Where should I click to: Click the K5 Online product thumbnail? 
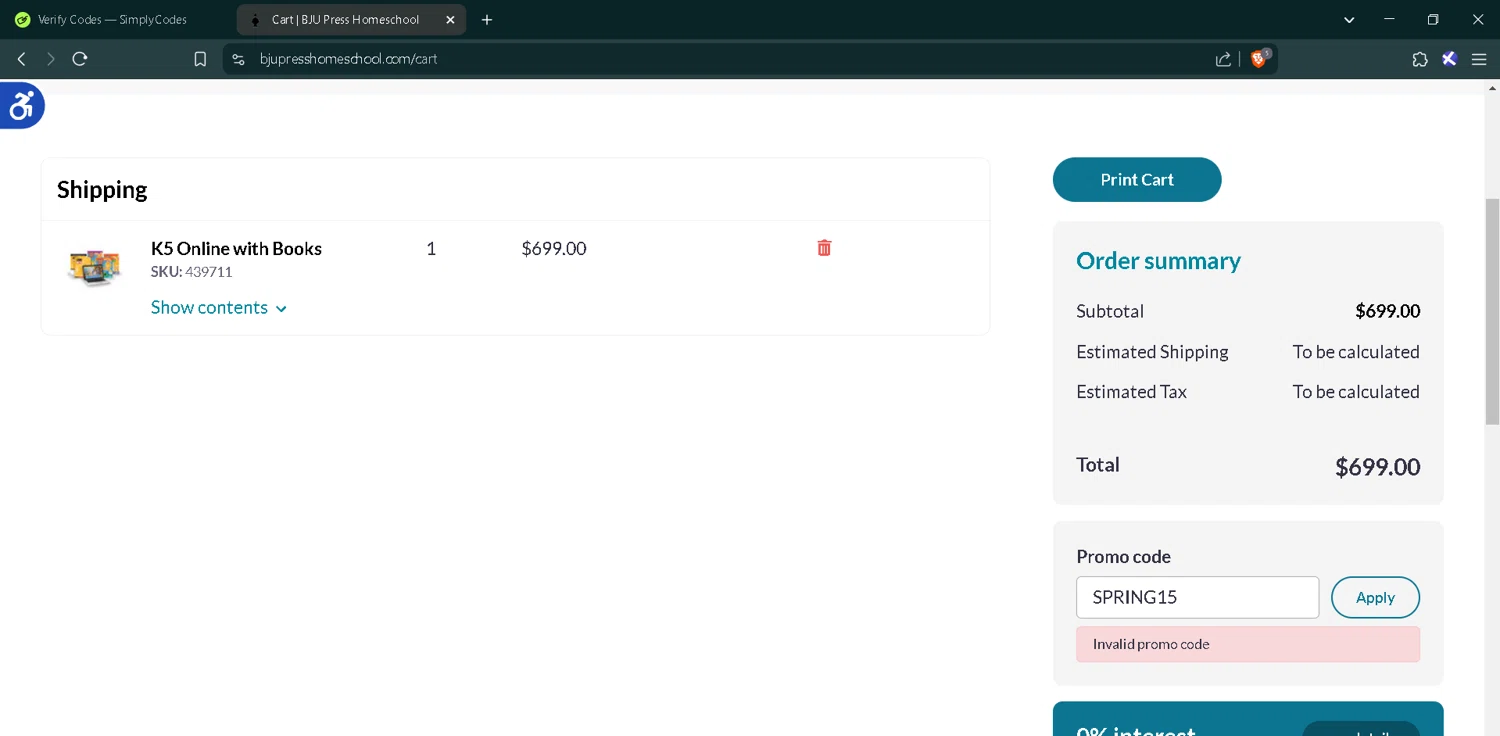pyautogui.click(x=94, y=267)
